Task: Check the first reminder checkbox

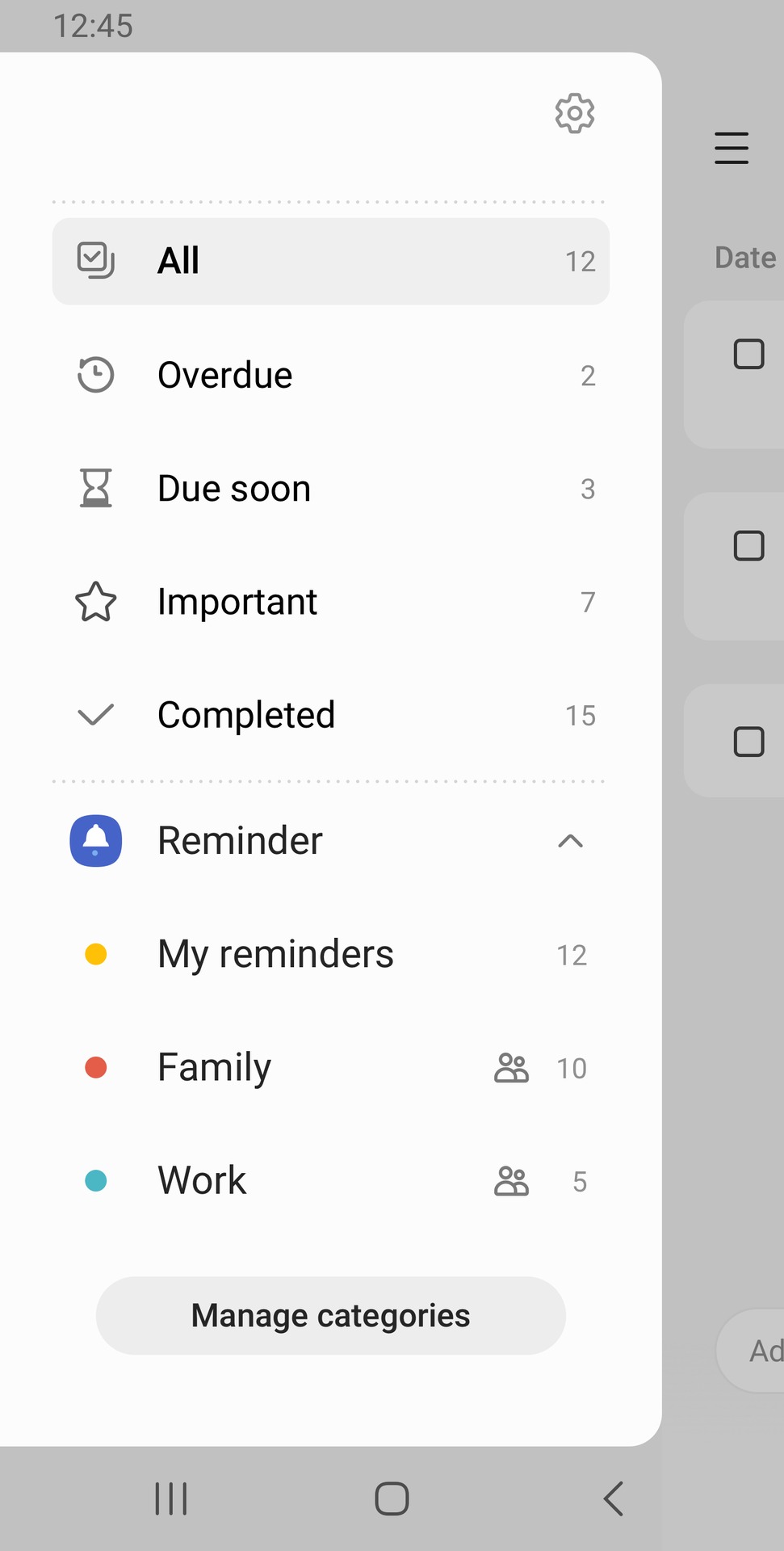Action: (x=748, y=354)
